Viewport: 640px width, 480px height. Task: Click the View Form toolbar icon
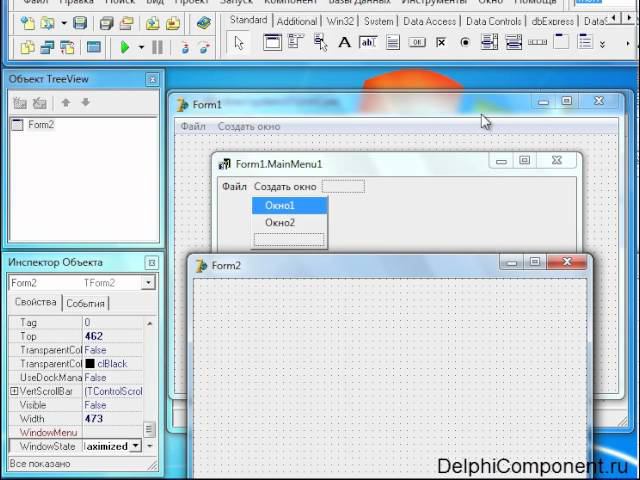point(48,47)
